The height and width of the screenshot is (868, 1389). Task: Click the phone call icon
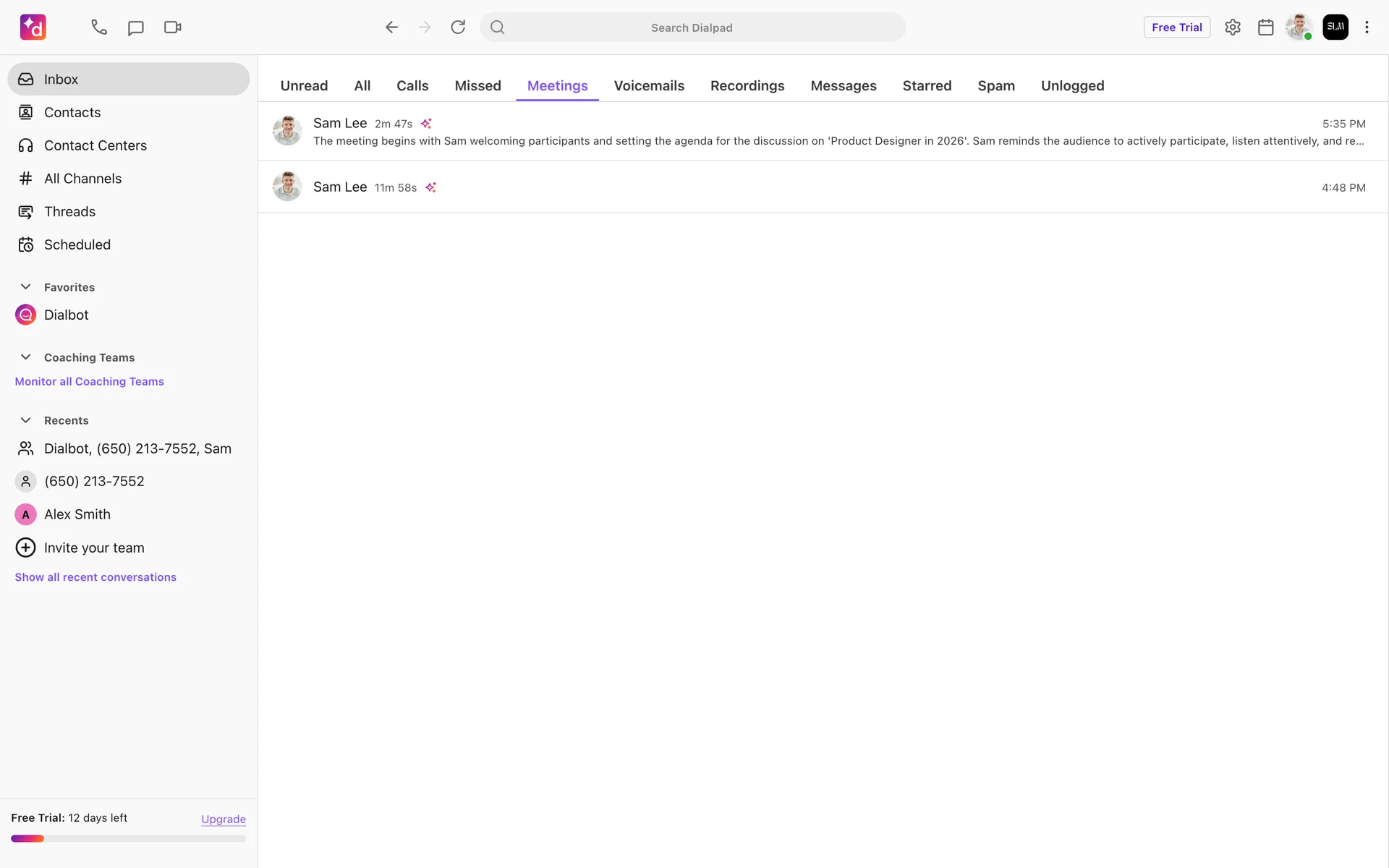pos(99,27)
